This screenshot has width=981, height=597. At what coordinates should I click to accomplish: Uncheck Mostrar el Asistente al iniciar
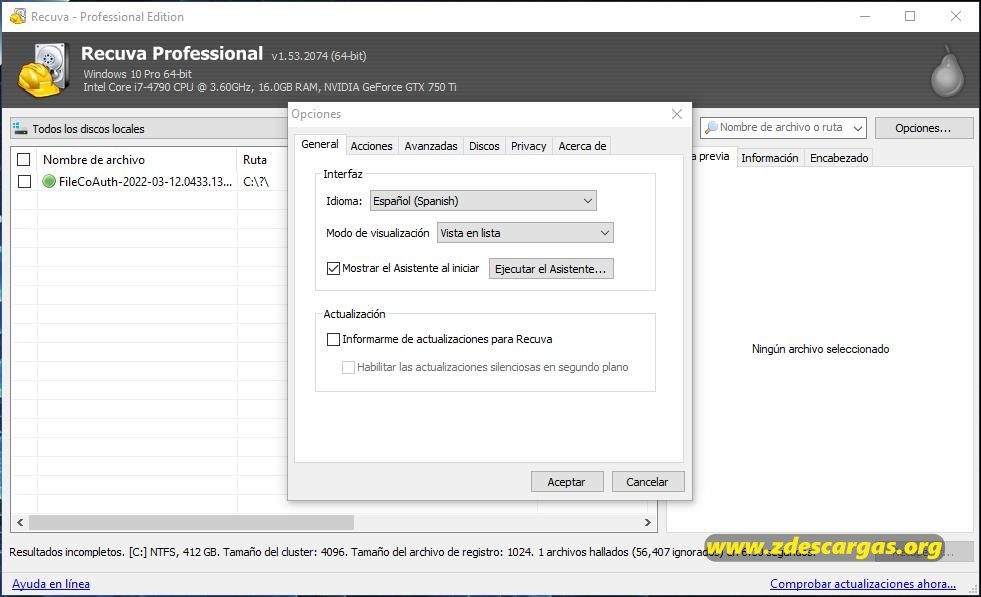(333, 268)
